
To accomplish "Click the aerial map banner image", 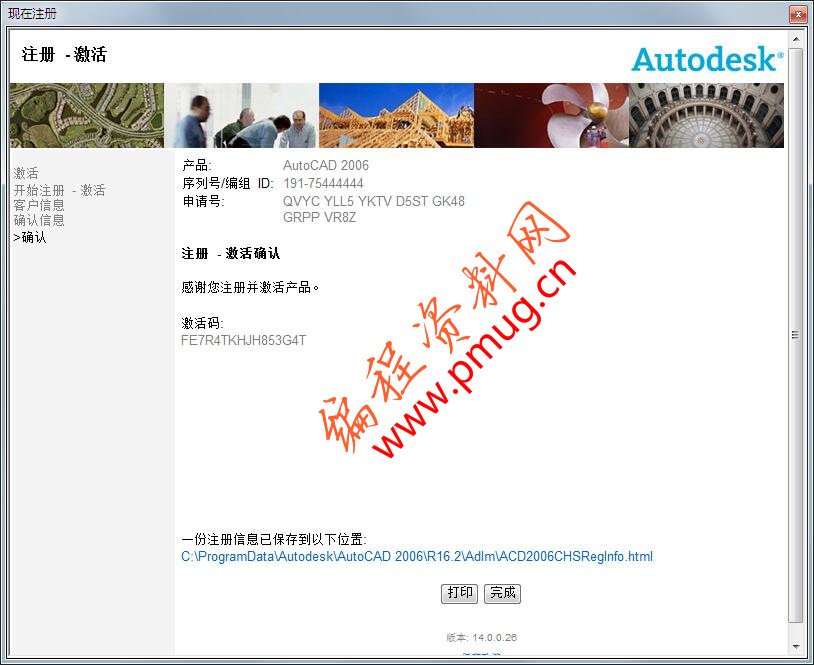I will (x=87, y=115).
